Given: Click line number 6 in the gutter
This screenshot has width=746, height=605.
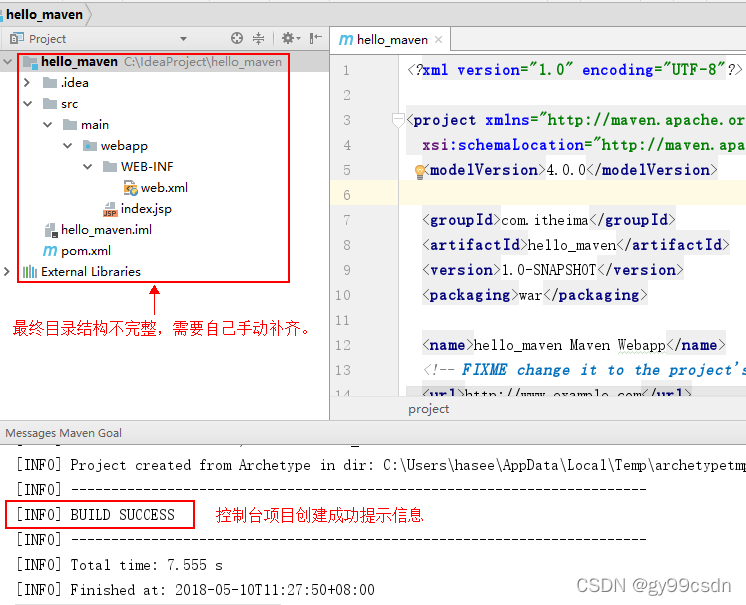Looking at the screenshot, I should coord(347,195).
